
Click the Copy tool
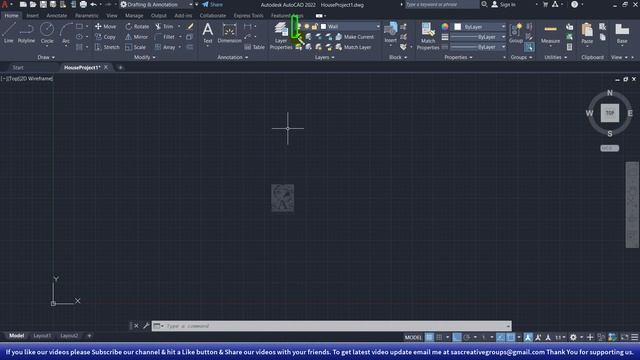[x=105, y=37]
